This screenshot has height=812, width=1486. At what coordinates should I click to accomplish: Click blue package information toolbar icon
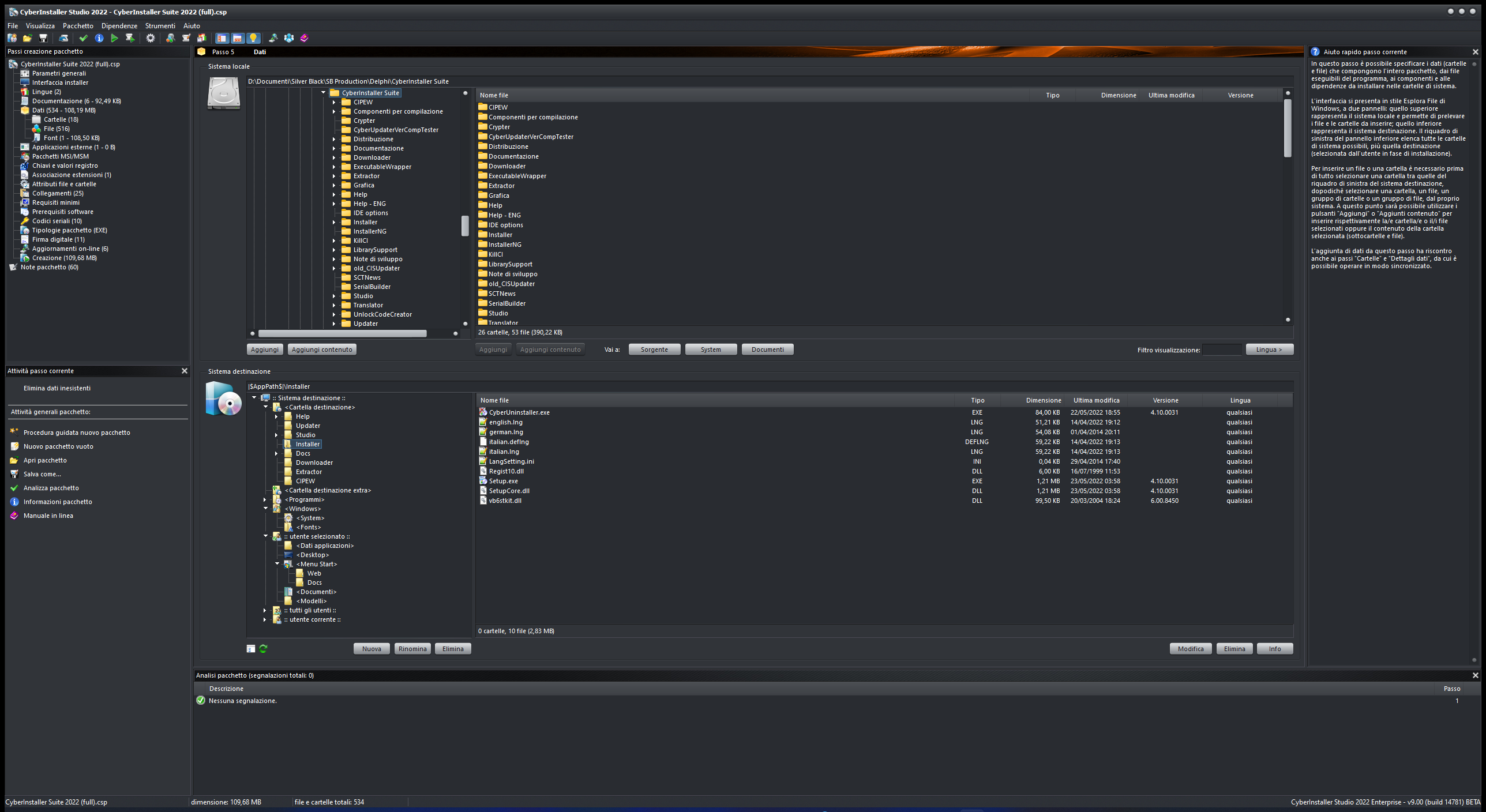[99, 38]
